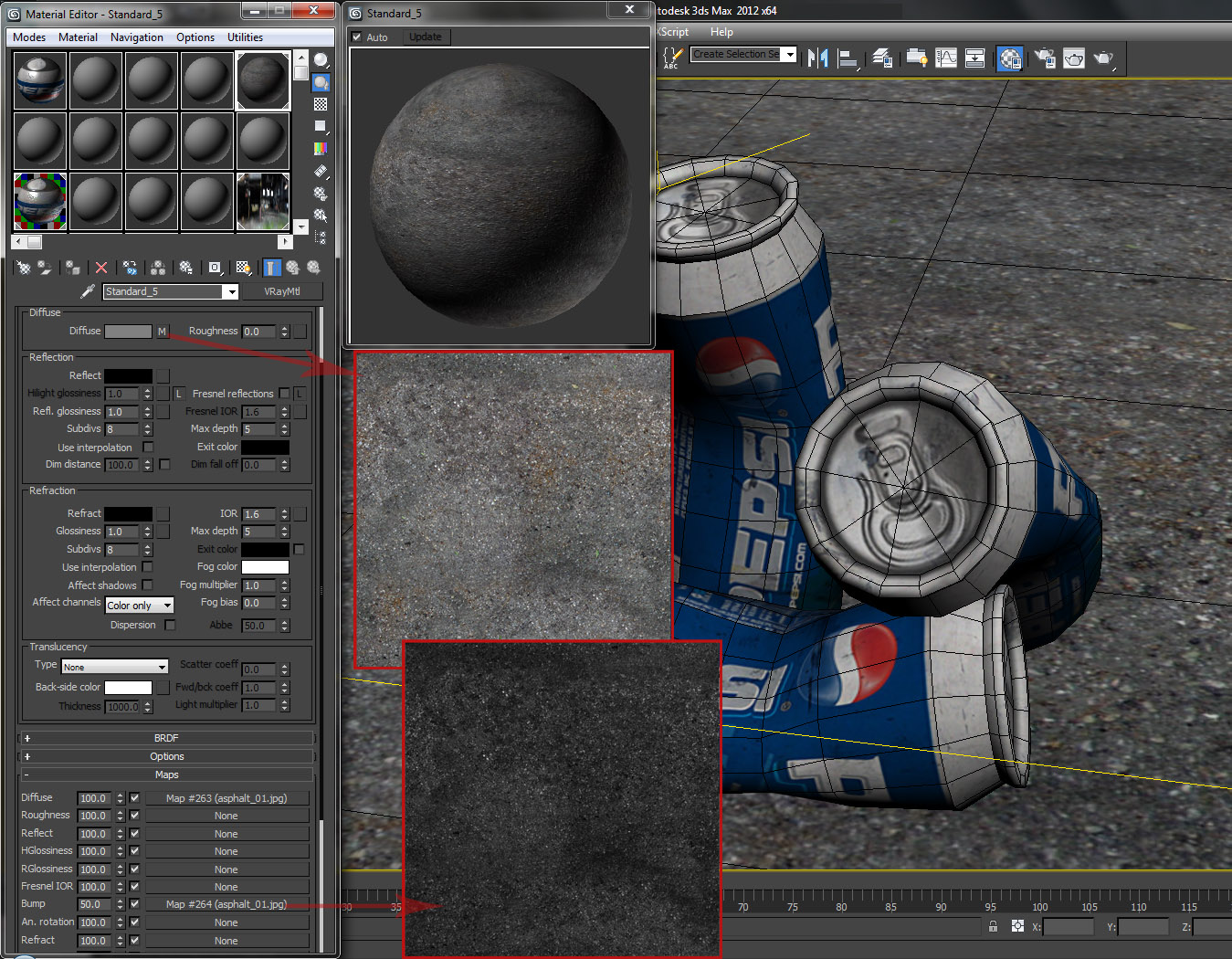Click Assign Material to Selection icon
The width and height of the screenshot is (1232, 959).
(73, 268)
